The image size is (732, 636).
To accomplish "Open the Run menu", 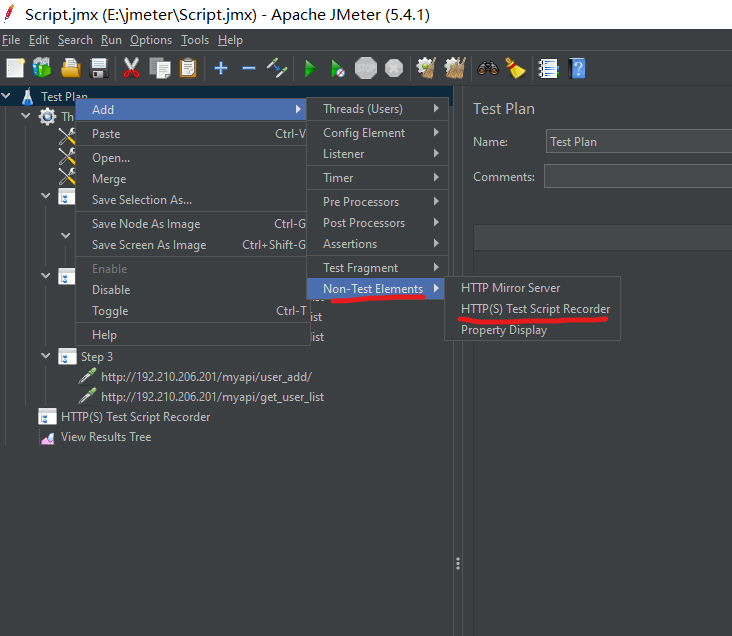I will click(111, 40).
